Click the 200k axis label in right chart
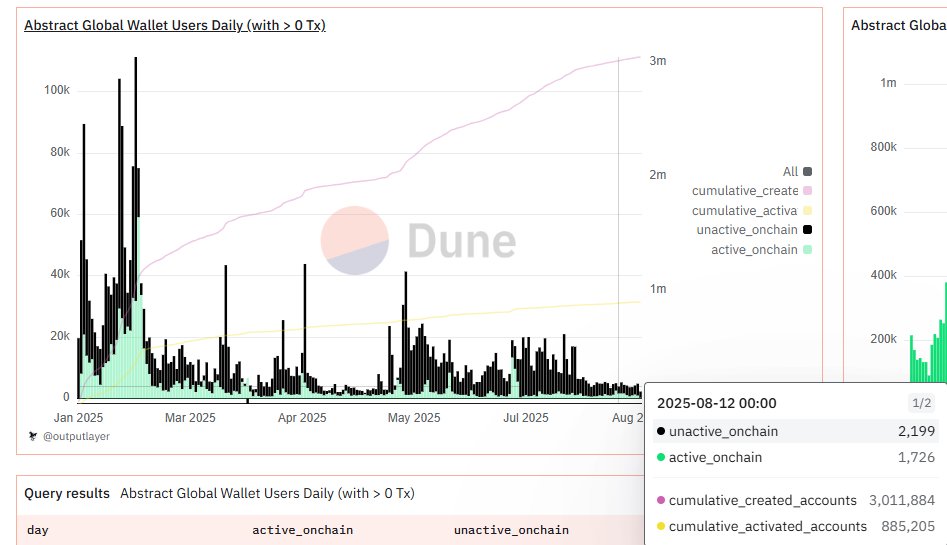The image size is (947, 545). click(x=884, y=339)
